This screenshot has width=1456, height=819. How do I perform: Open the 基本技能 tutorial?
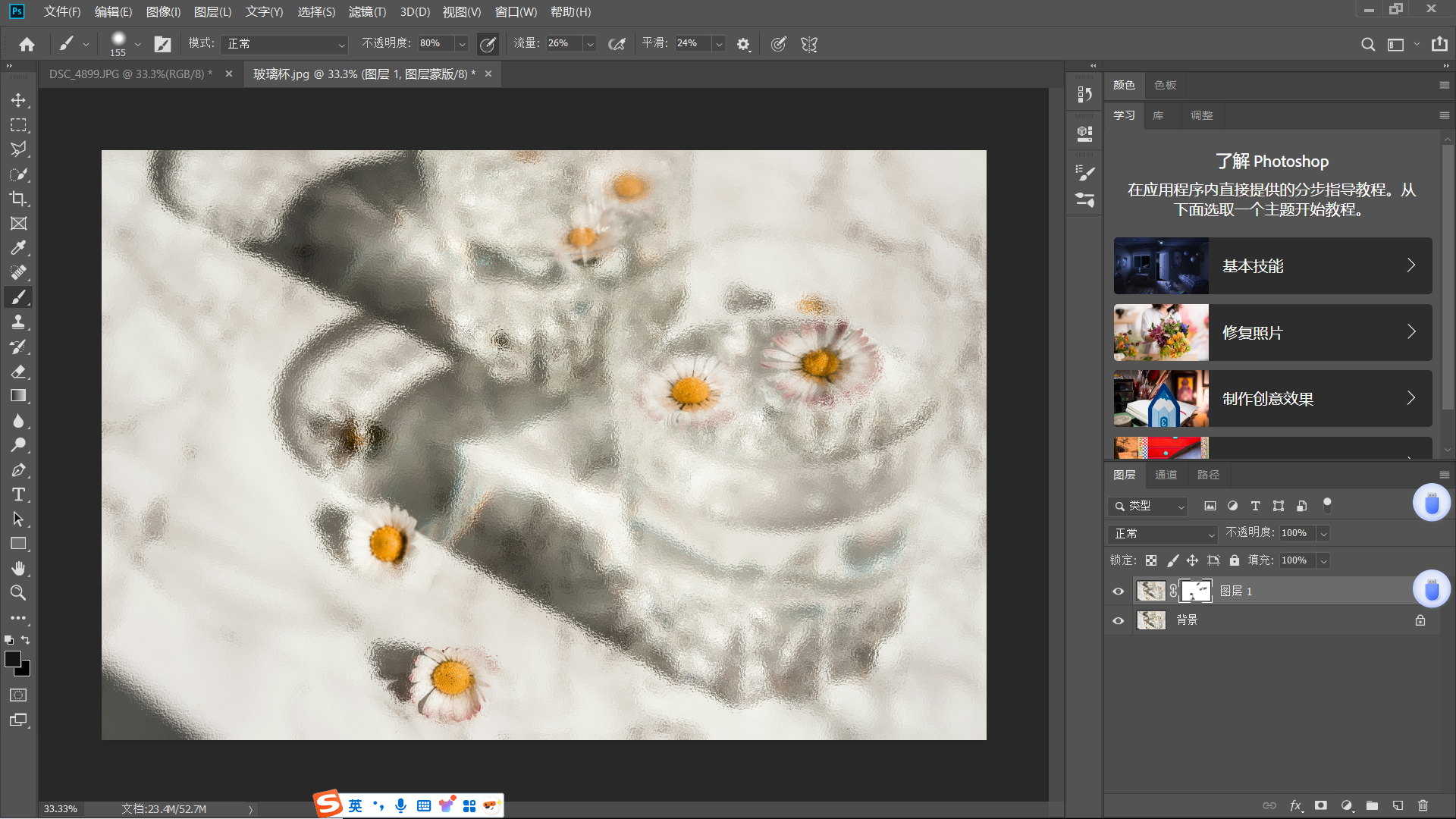tap(1272, 266)
